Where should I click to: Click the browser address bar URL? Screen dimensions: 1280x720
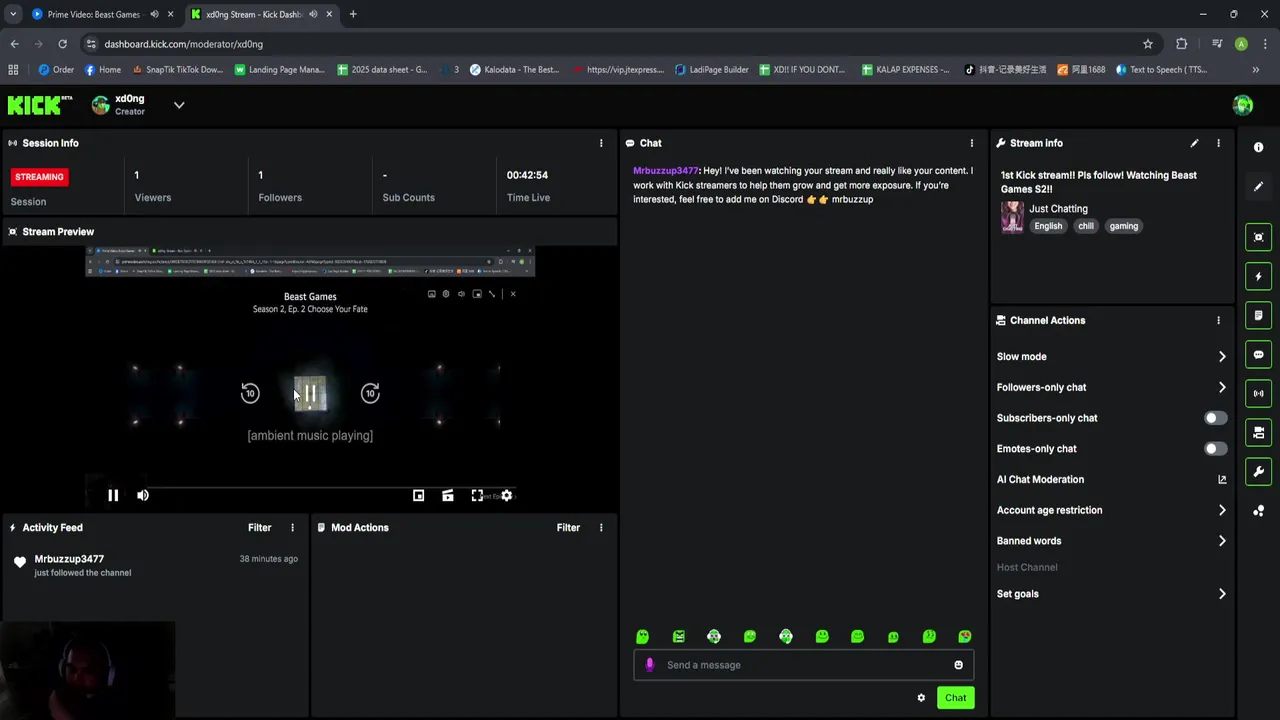tap(184, 44)
